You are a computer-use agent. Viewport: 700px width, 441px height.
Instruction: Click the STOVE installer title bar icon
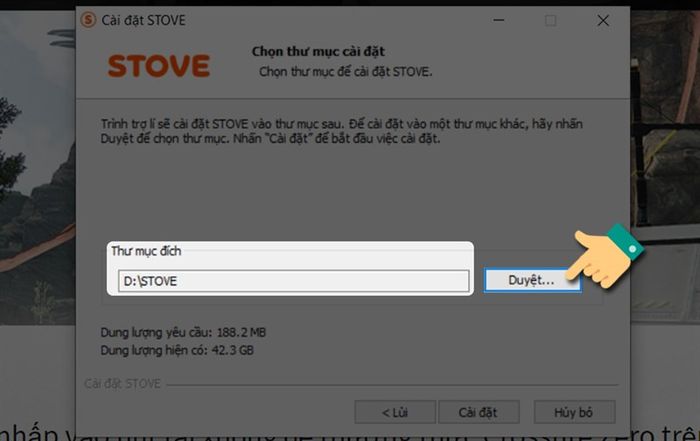tap(88, 20)
